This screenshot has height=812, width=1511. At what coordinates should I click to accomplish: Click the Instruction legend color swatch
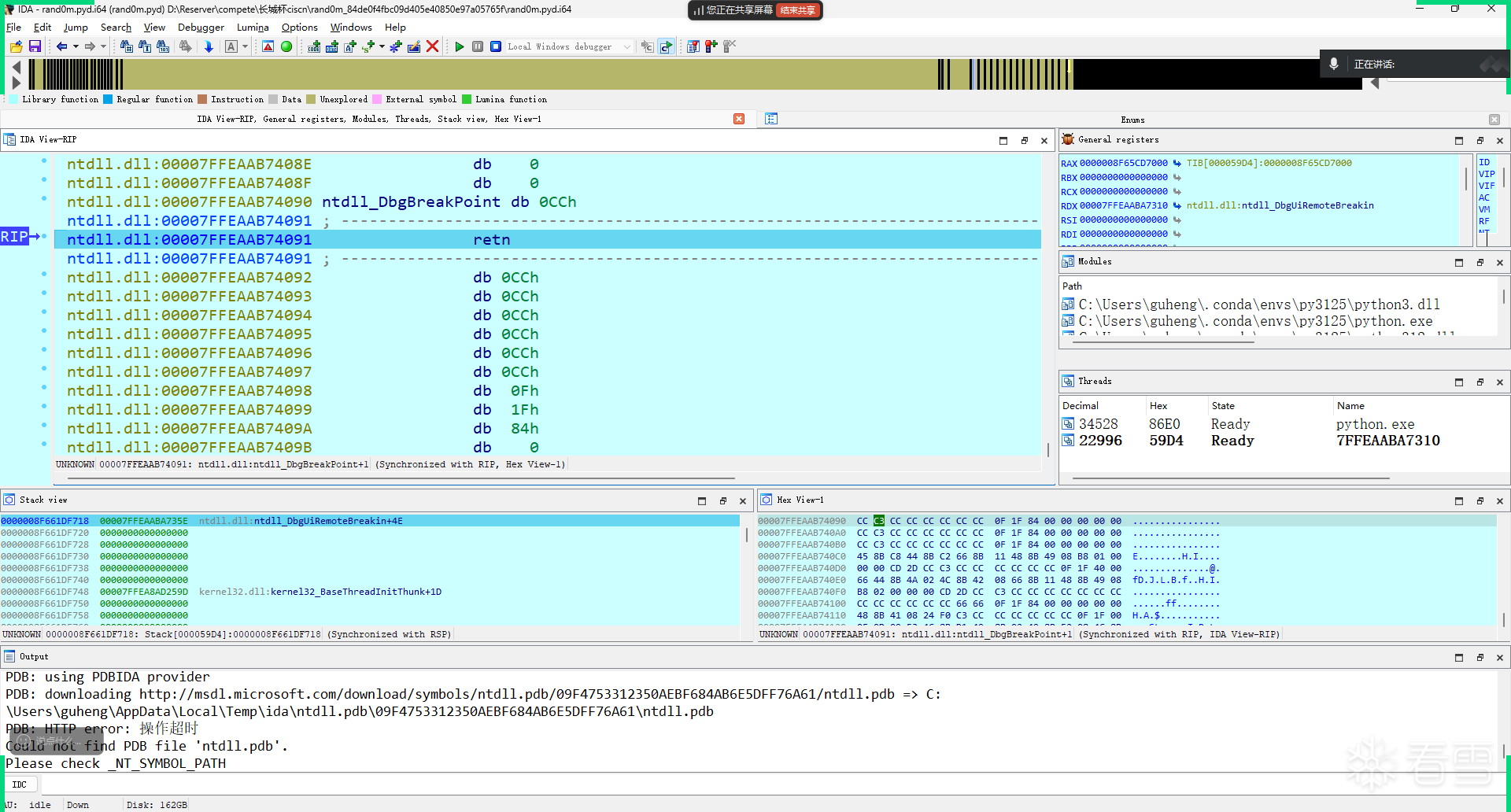point(202,99)
